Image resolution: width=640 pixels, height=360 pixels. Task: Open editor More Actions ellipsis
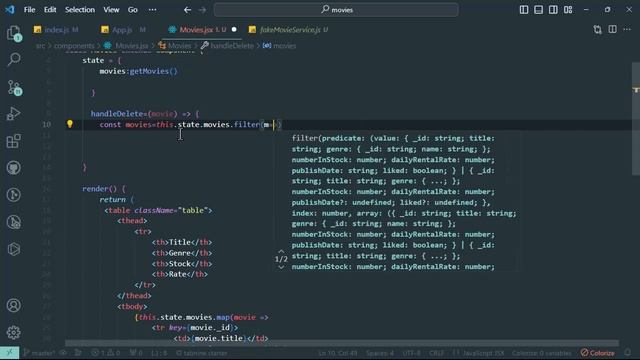[x=627, y=29]
